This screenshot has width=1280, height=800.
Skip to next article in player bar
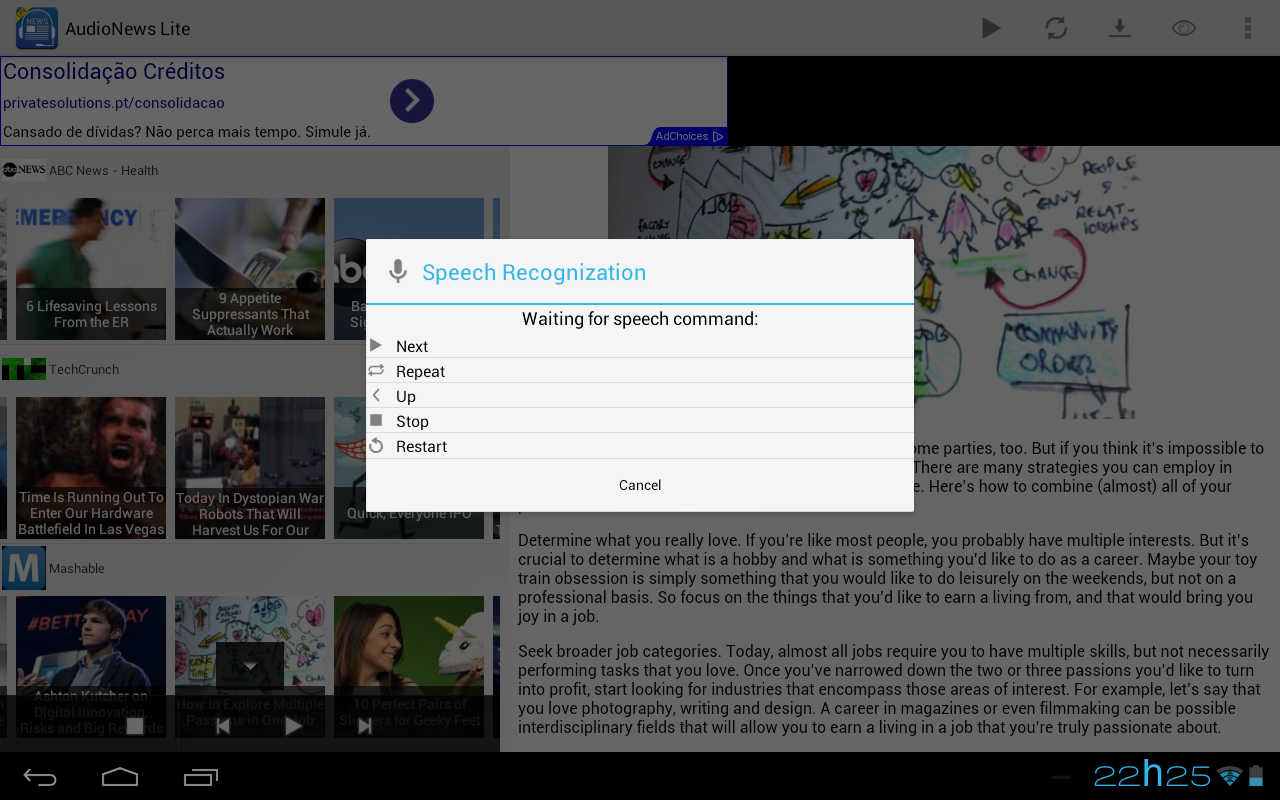tap(365, 726)
